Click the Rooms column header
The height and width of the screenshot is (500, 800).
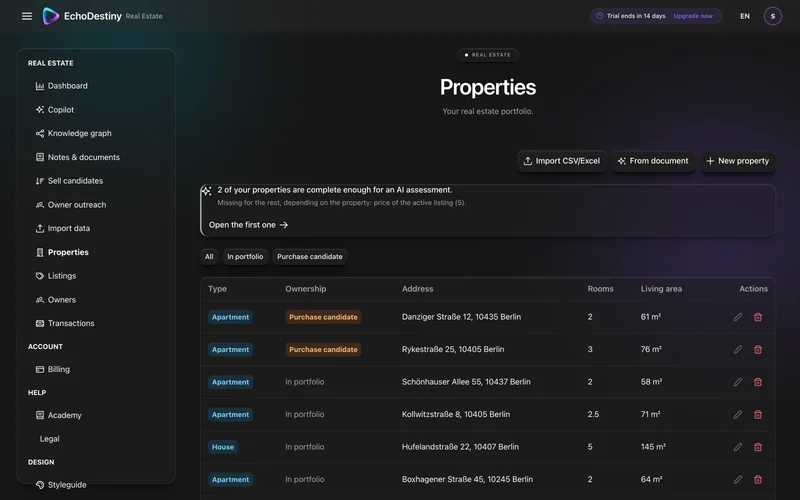pos(601,289)
